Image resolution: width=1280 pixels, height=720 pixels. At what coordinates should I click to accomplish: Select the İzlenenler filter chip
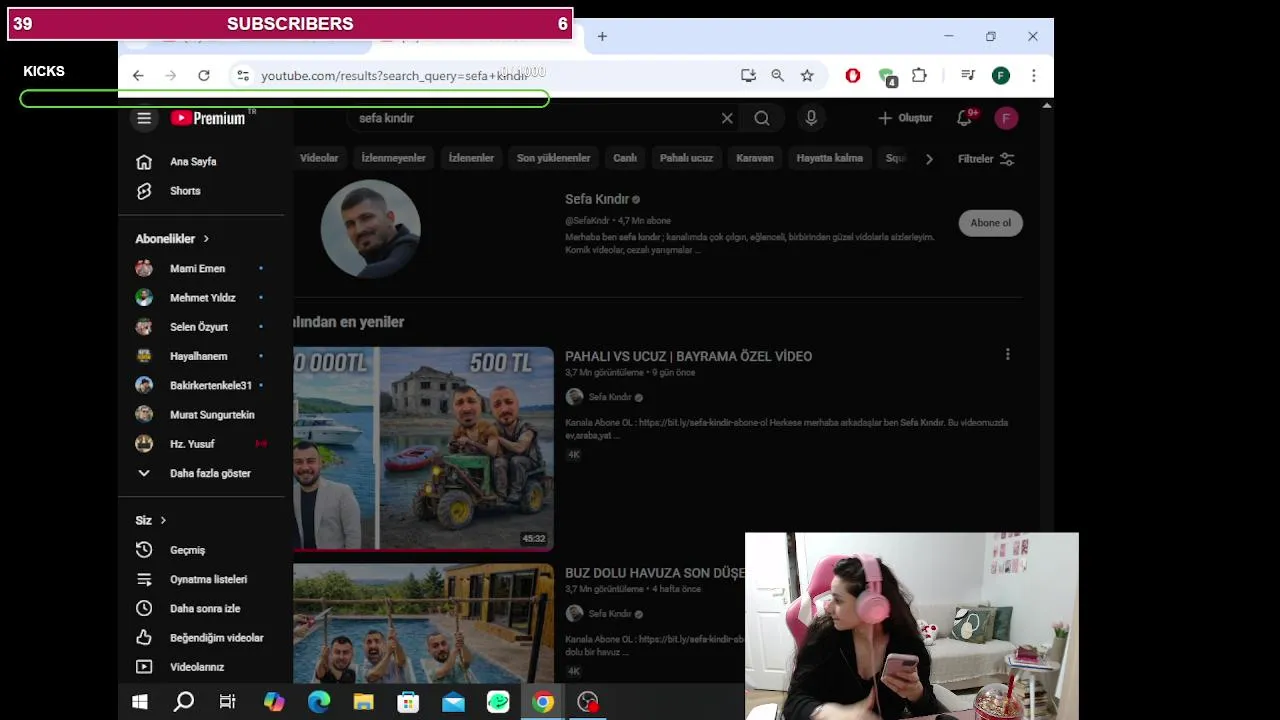click(x=471, y=158)
